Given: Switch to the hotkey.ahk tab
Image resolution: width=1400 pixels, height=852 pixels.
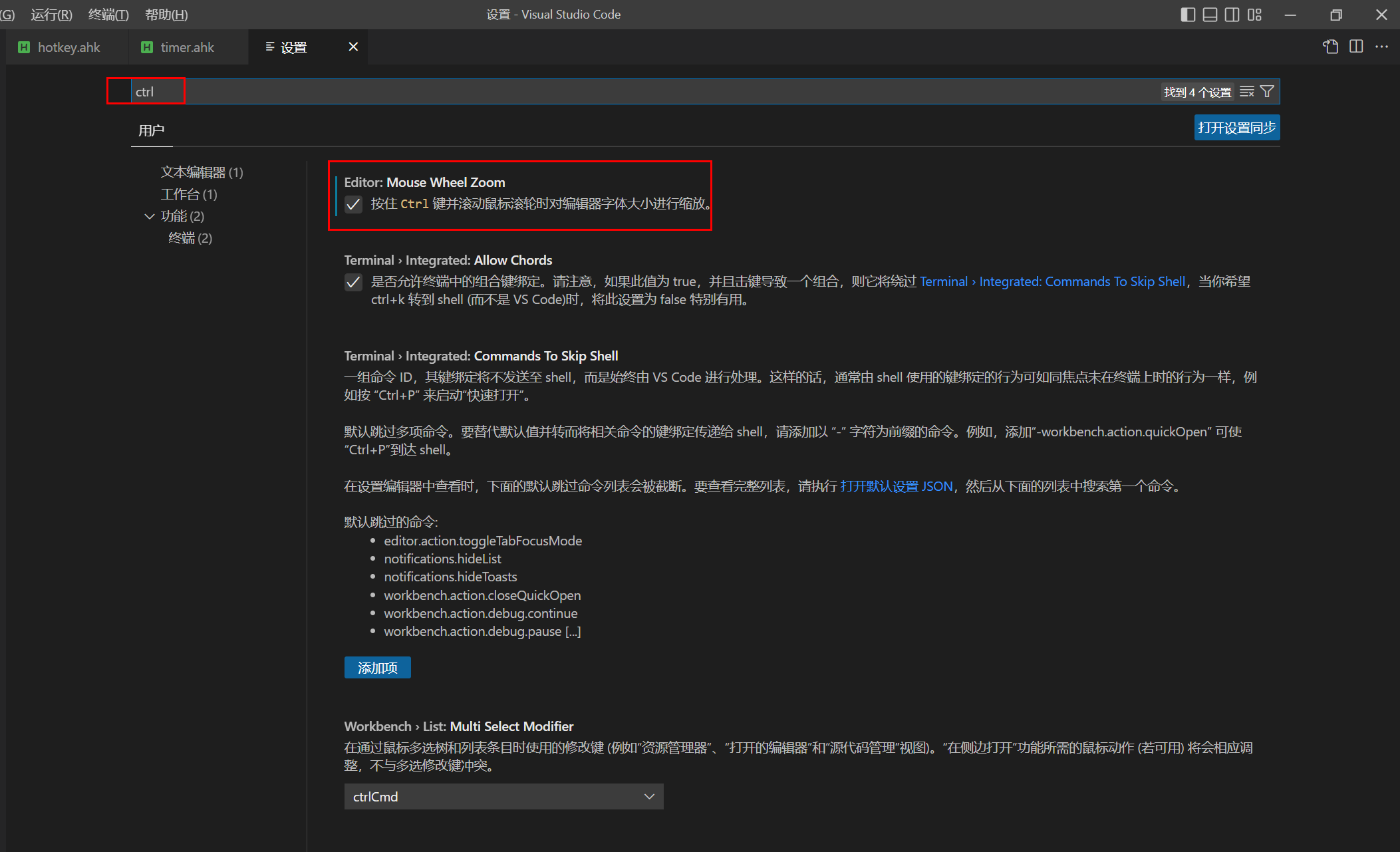Looking at the screenshot, I should [68, 47].
